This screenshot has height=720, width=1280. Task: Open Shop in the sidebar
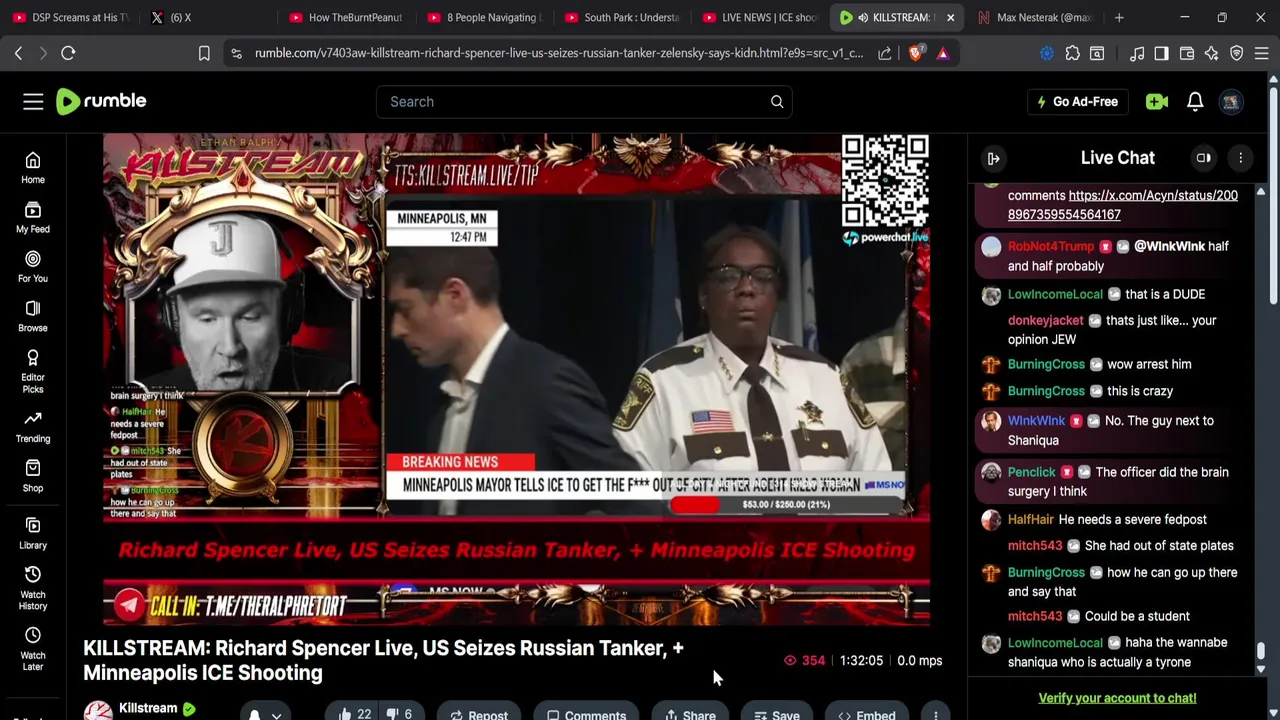(33, 476)
